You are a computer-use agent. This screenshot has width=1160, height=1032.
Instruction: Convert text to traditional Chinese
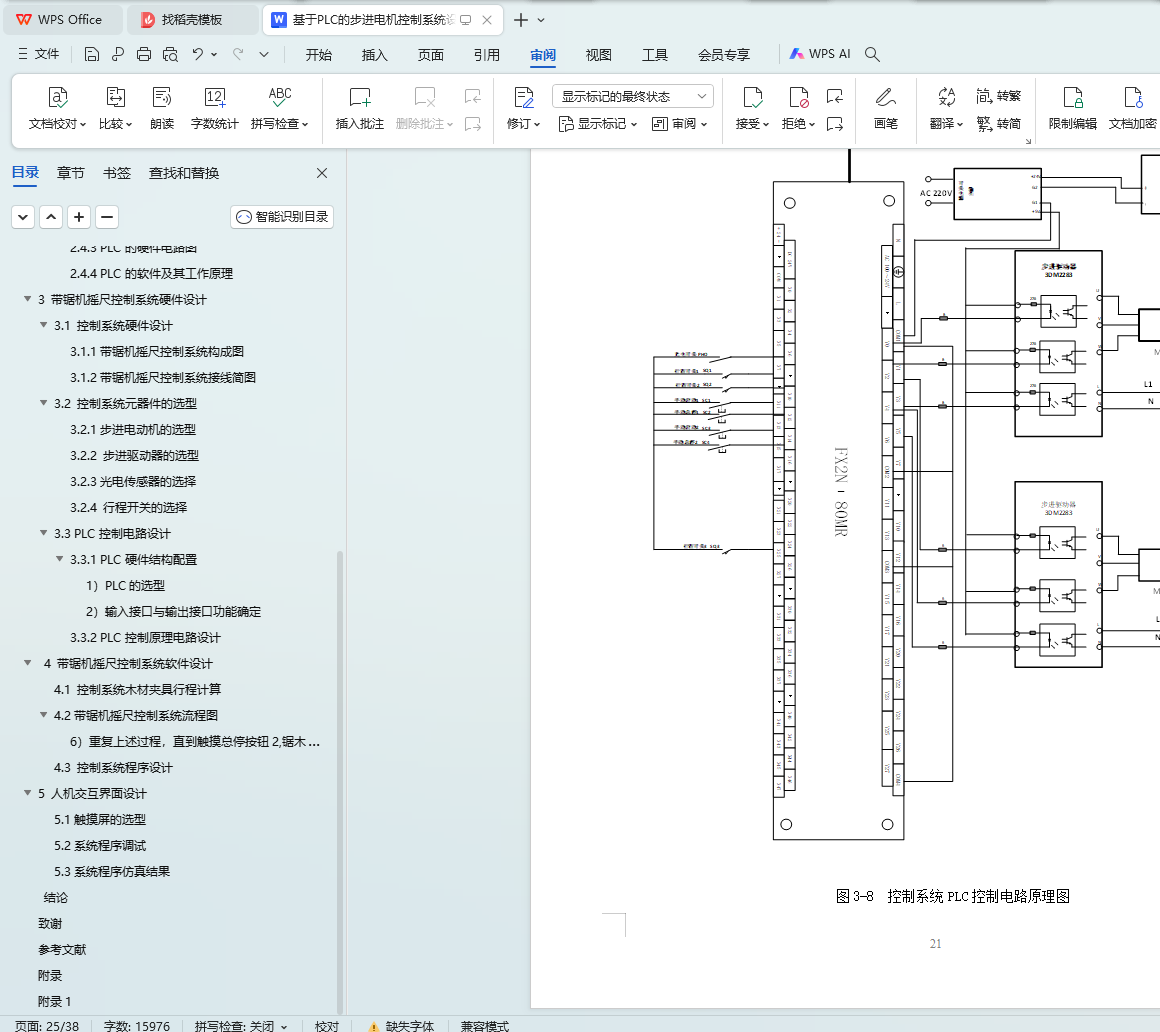(x=999, y=96)
